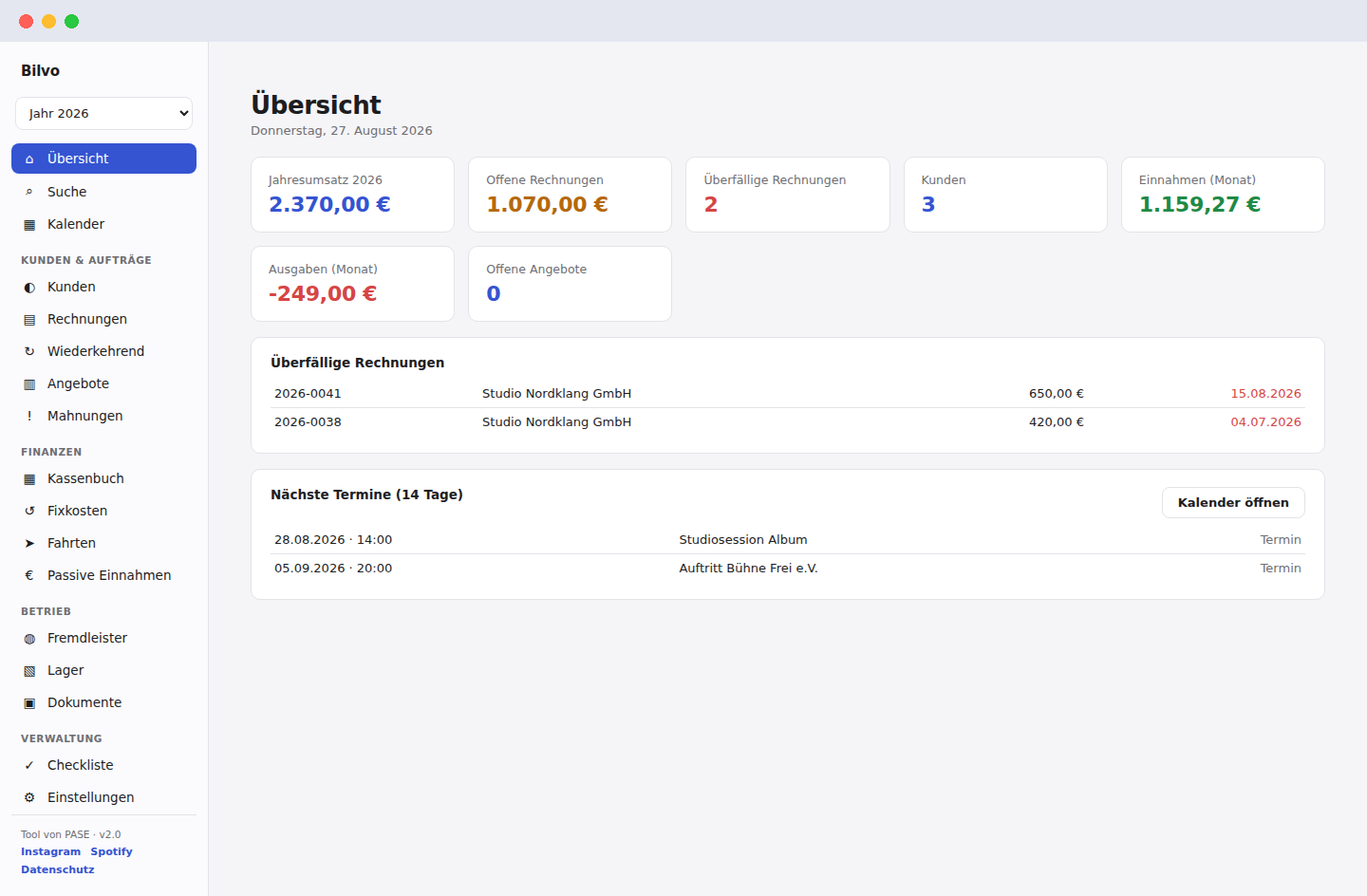Click the Überfällige Rechnungen count card
Viewport: 1367px width, 896px height.
pyautogui.click(x=788, y=195)
